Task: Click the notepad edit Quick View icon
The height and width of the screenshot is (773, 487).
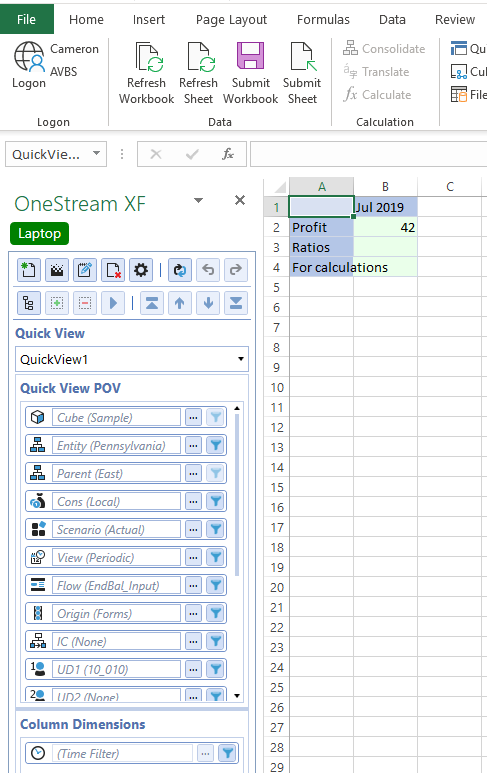Action: point(85,270)
